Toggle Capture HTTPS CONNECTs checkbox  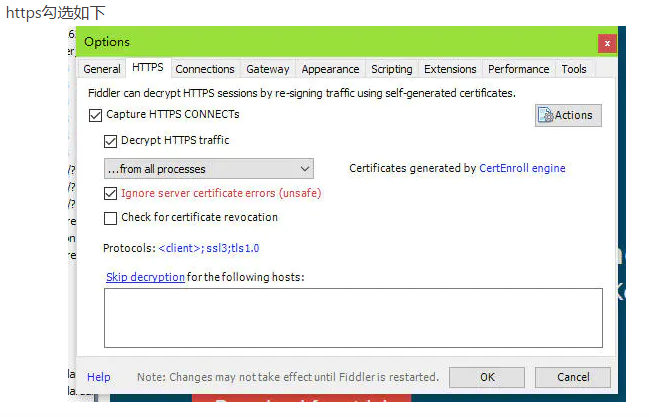(x=95, y=115)
